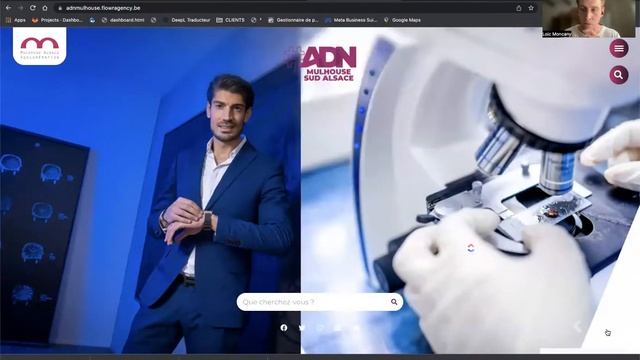Viewport: 640px width, 360px height.
Task: Click the browser forward arrow
Action: tap(20, 8)
